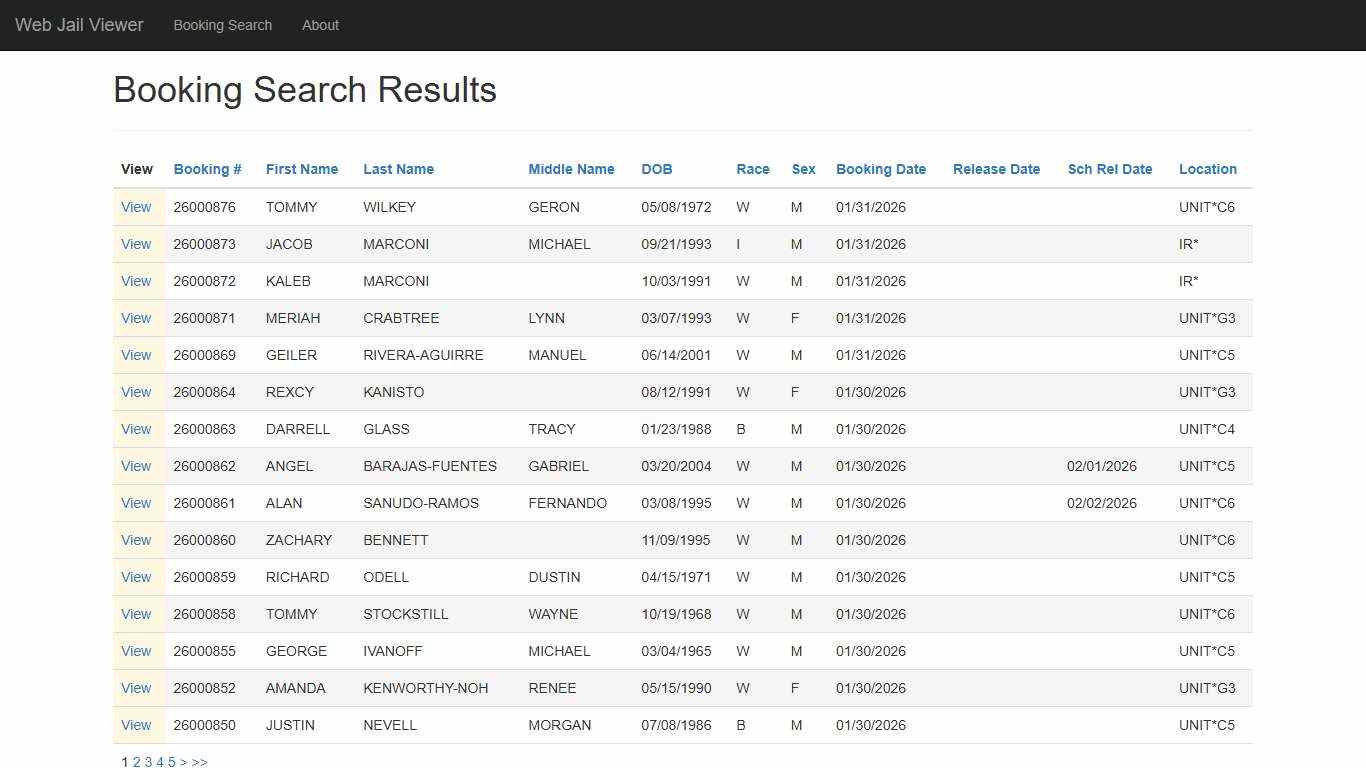This screenshot has width=1366, height=768.
Task: View booking 26000876 for TOMMY WILKEY
Action: (136, 207)
